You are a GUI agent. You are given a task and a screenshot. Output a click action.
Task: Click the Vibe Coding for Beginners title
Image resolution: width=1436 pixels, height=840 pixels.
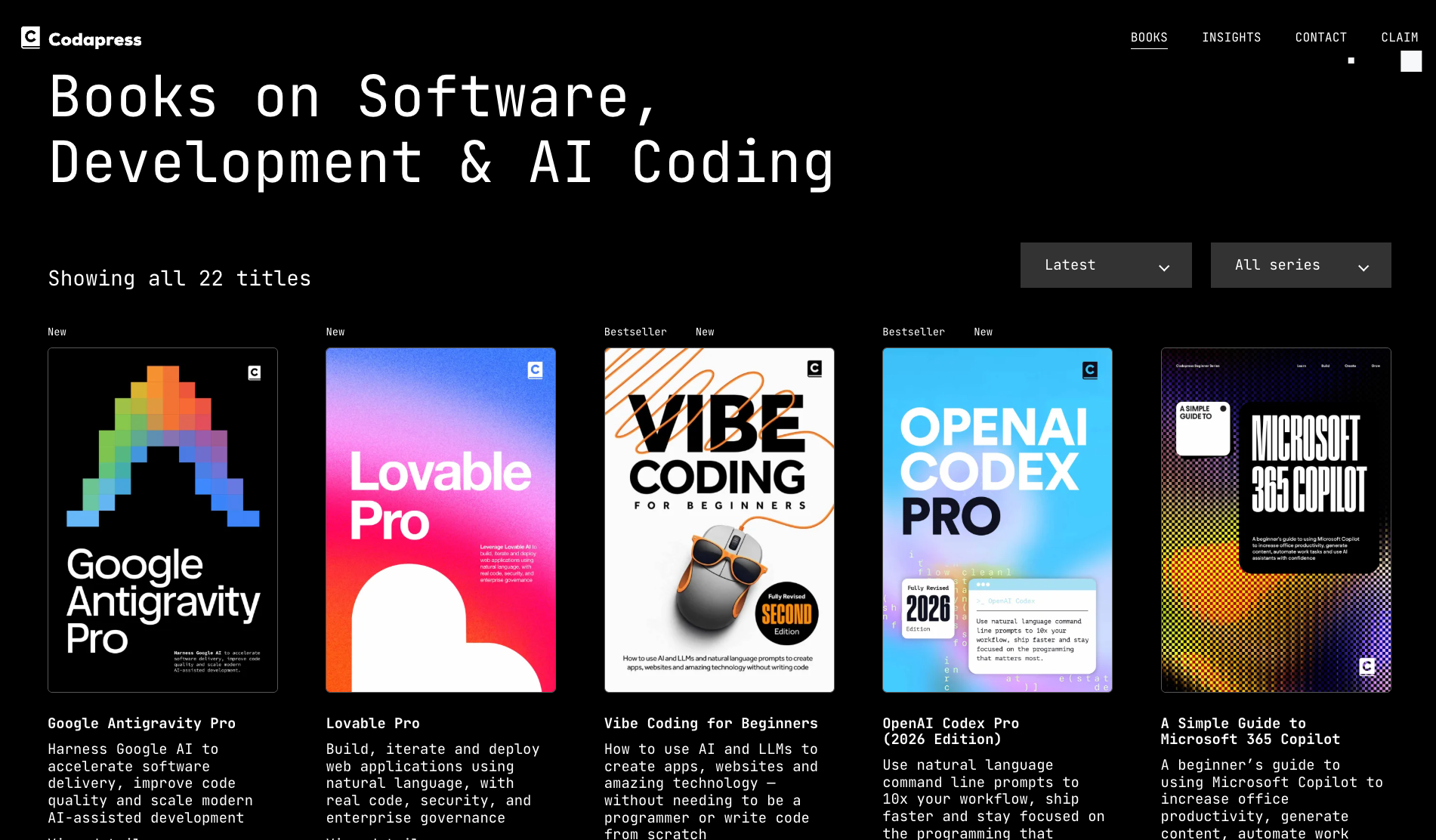tap(711, 723)
